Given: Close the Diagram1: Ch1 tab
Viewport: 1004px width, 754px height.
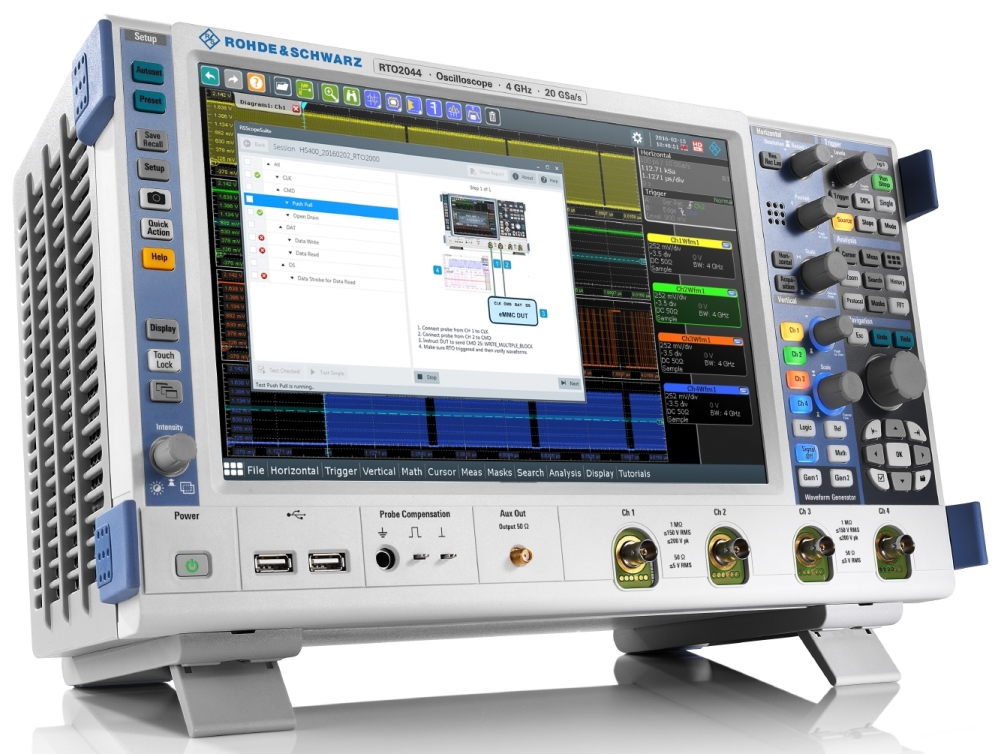Looking at the screenshot, I should [296, 107].
